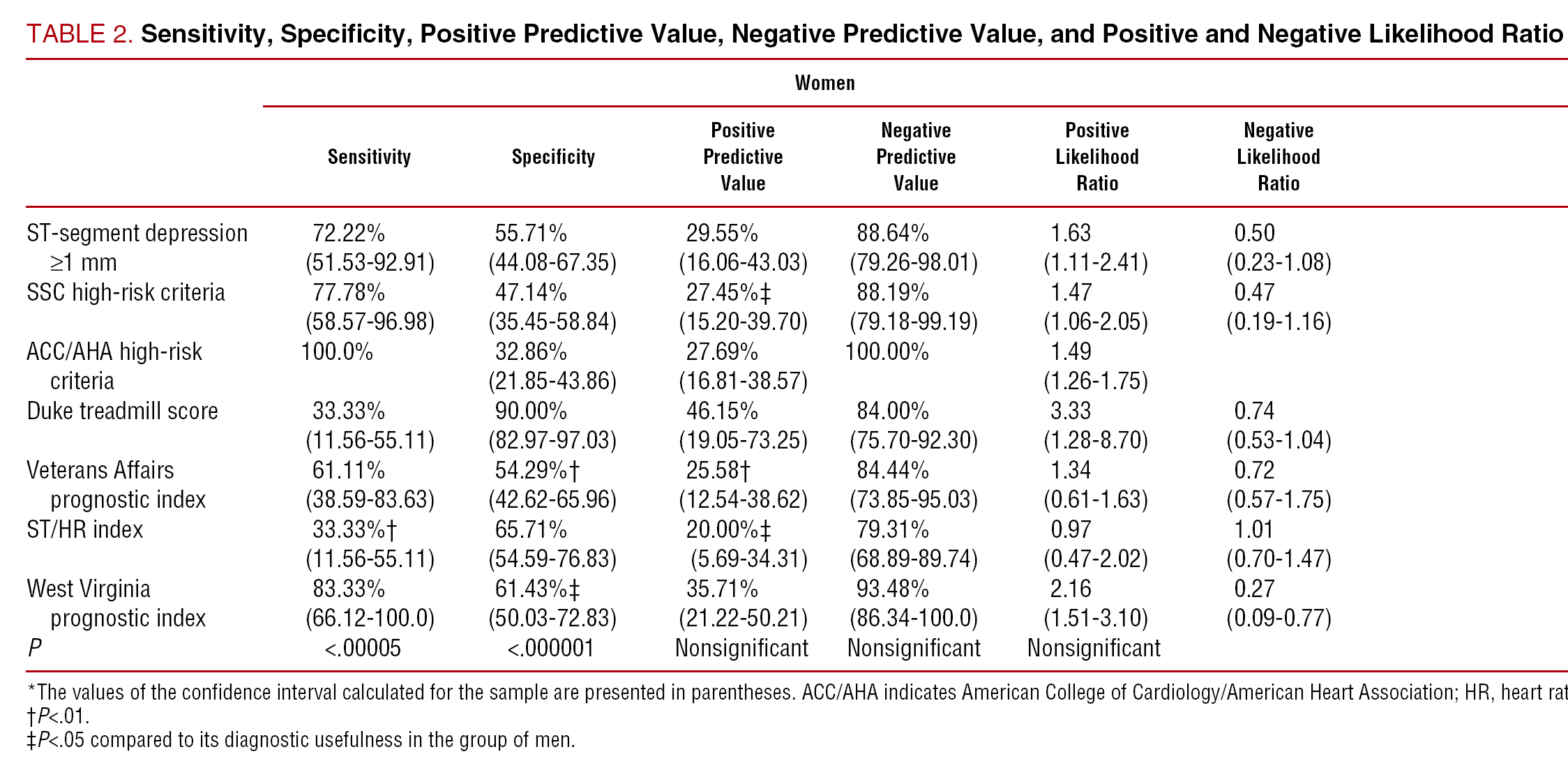The width and height of the screenshot is (1568, 784).
Task: Select the West Virginia row label
Action: click(89, 589)
